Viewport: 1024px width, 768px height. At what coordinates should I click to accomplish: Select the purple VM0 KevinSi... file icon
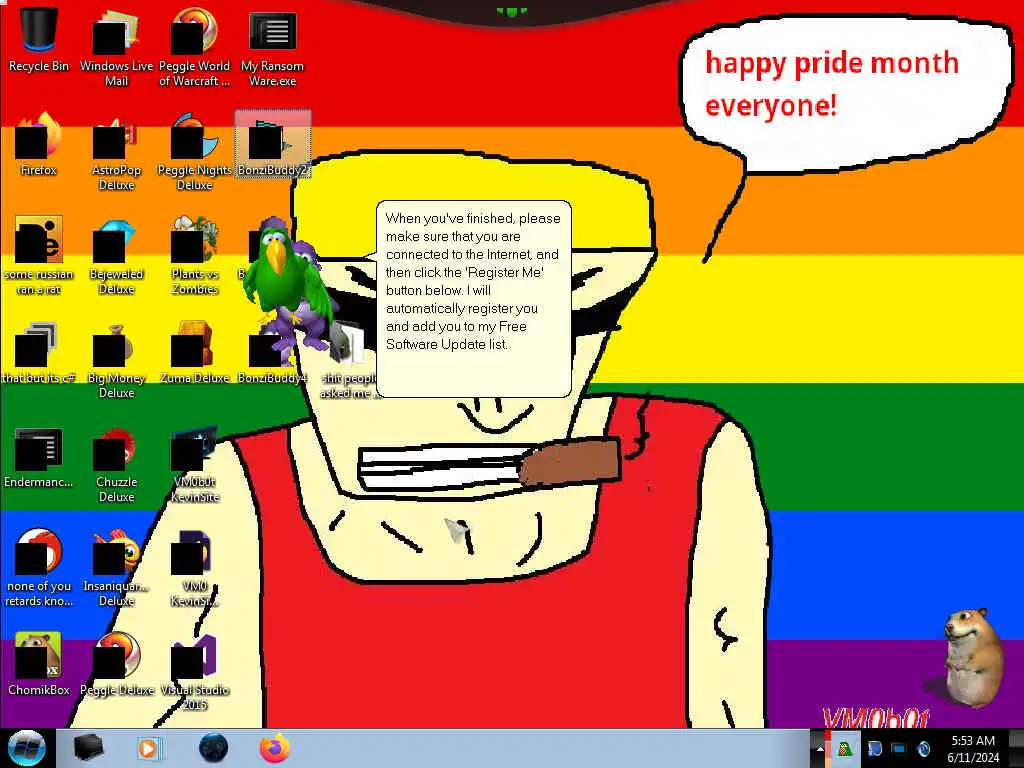[x=194, y=568]
